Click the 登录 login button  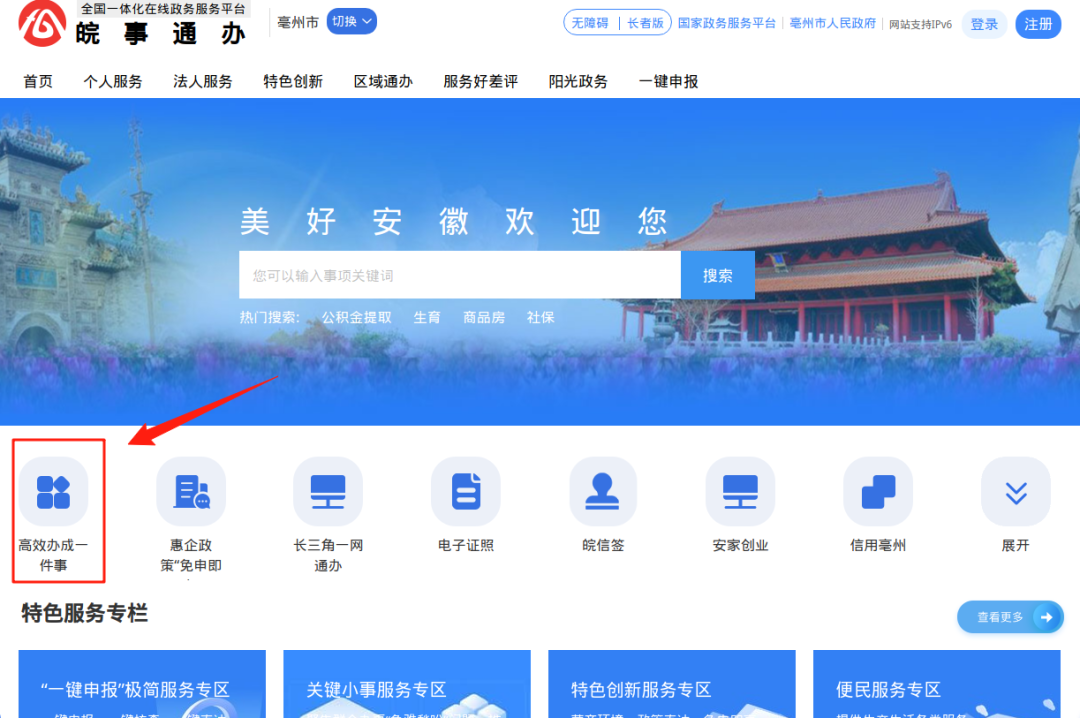coord(984,24)
